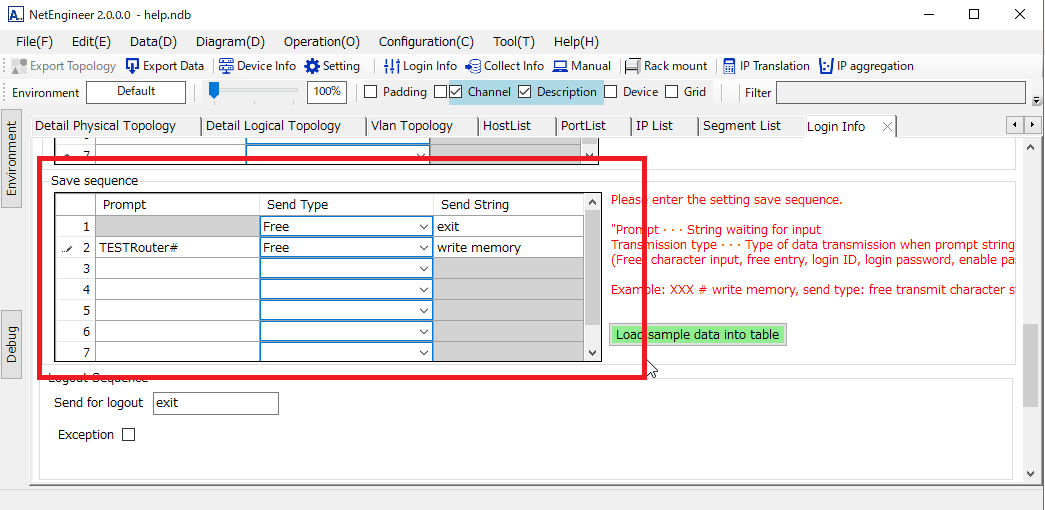Click the Collect Info toolbar icon

coord(473,66)
